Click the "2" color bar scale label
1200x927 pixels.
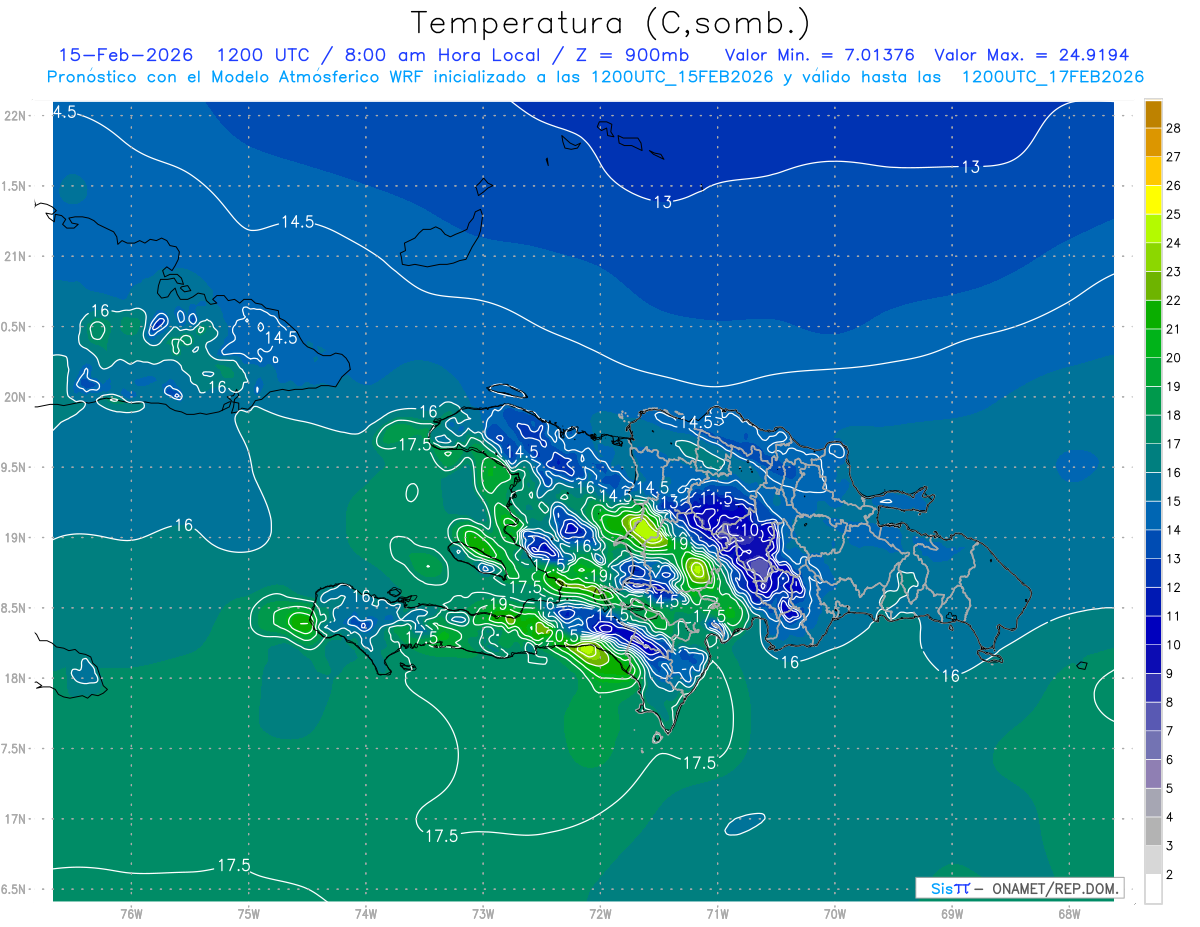1172,875
